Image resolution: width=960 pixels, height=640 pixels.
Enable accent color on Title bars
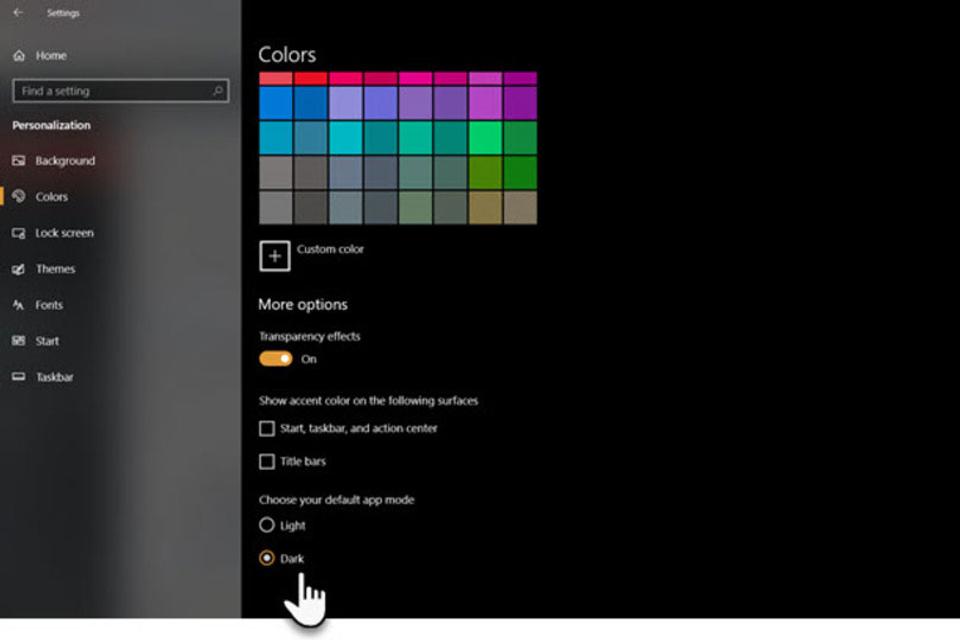coord(267,461)
